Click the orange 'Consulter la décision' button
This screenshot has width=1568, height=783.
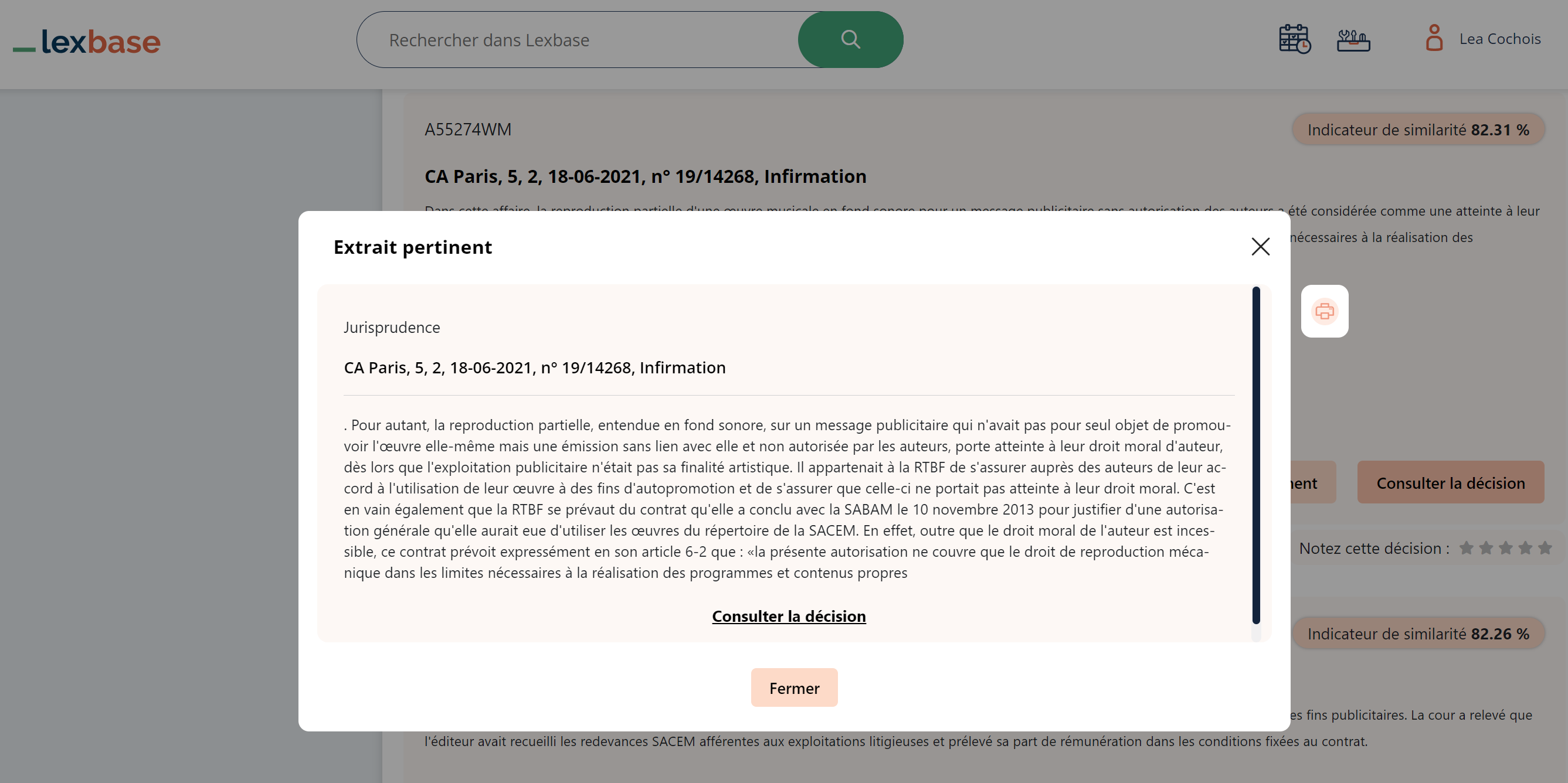tap(1451, 482)
